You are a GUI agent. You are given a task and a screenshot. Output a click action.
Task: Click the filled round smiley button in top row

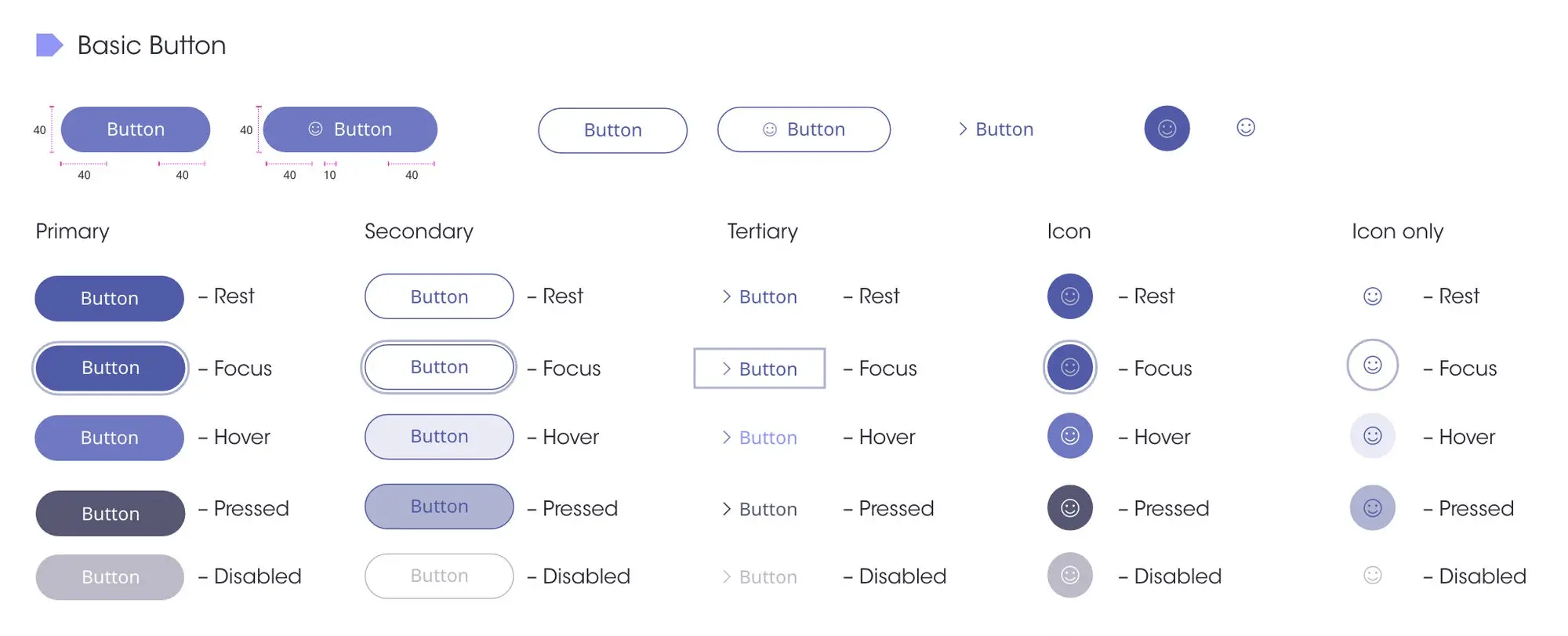1167,129
